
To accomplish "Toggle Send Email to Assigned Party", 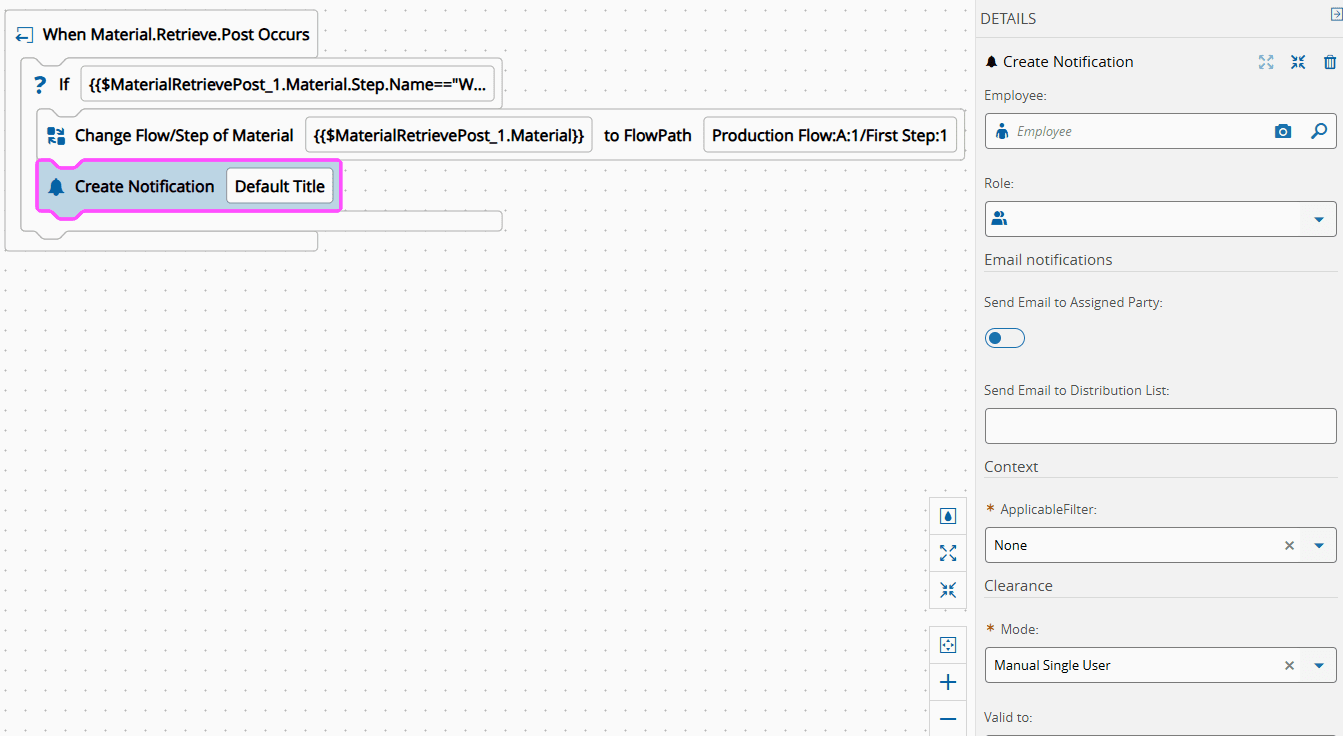I will pyautogui.click(x=1005, y=338).
